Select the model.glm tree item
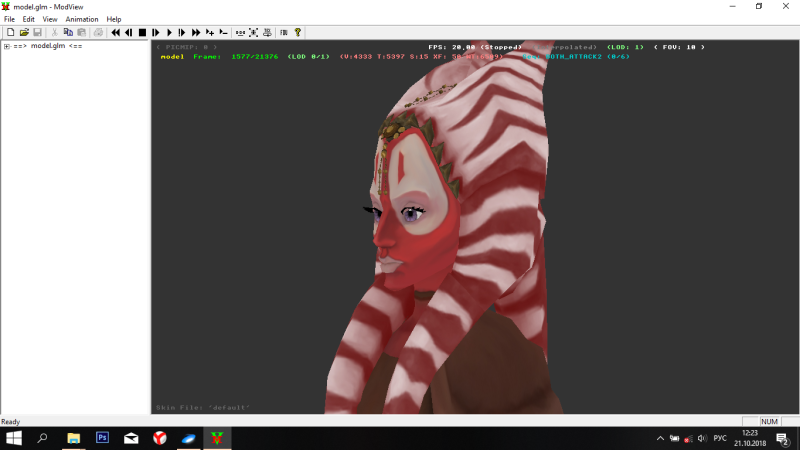800x450 pixels. click(x=47, y=46)
